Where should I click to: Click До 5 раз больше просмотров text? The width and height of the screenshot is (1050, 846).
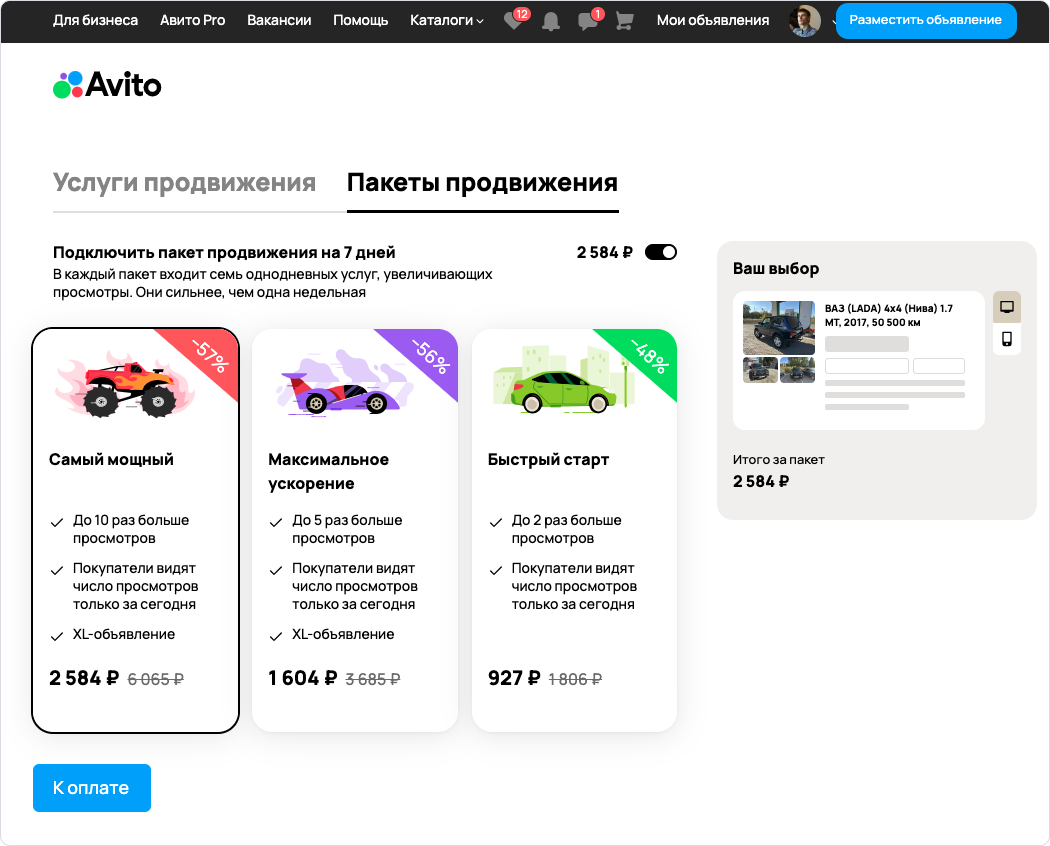click(x=347, y=529)
